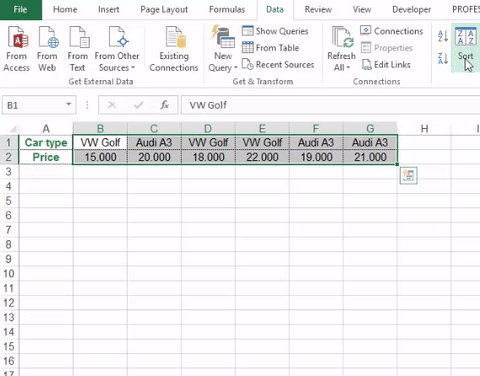Viewport: 480px width, 376px height.
Task: Sort A to Z ascending
Action: (x=443, y=36)
